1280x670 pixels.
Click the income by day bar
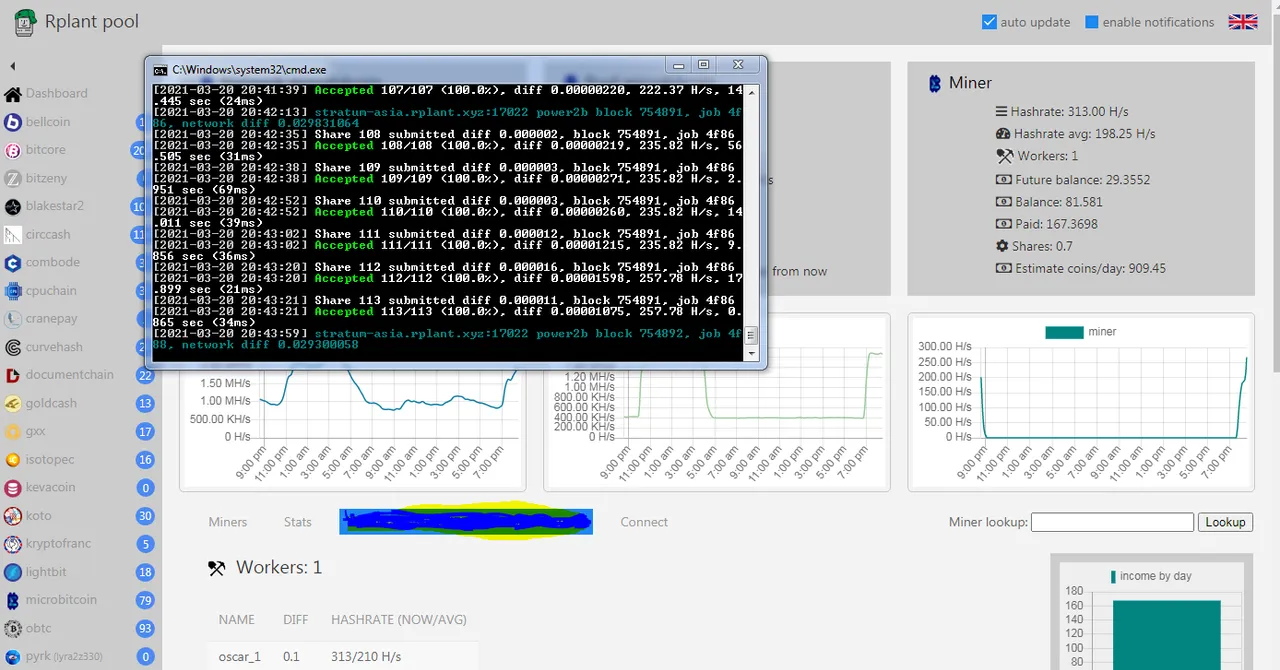click(1166, 635)
